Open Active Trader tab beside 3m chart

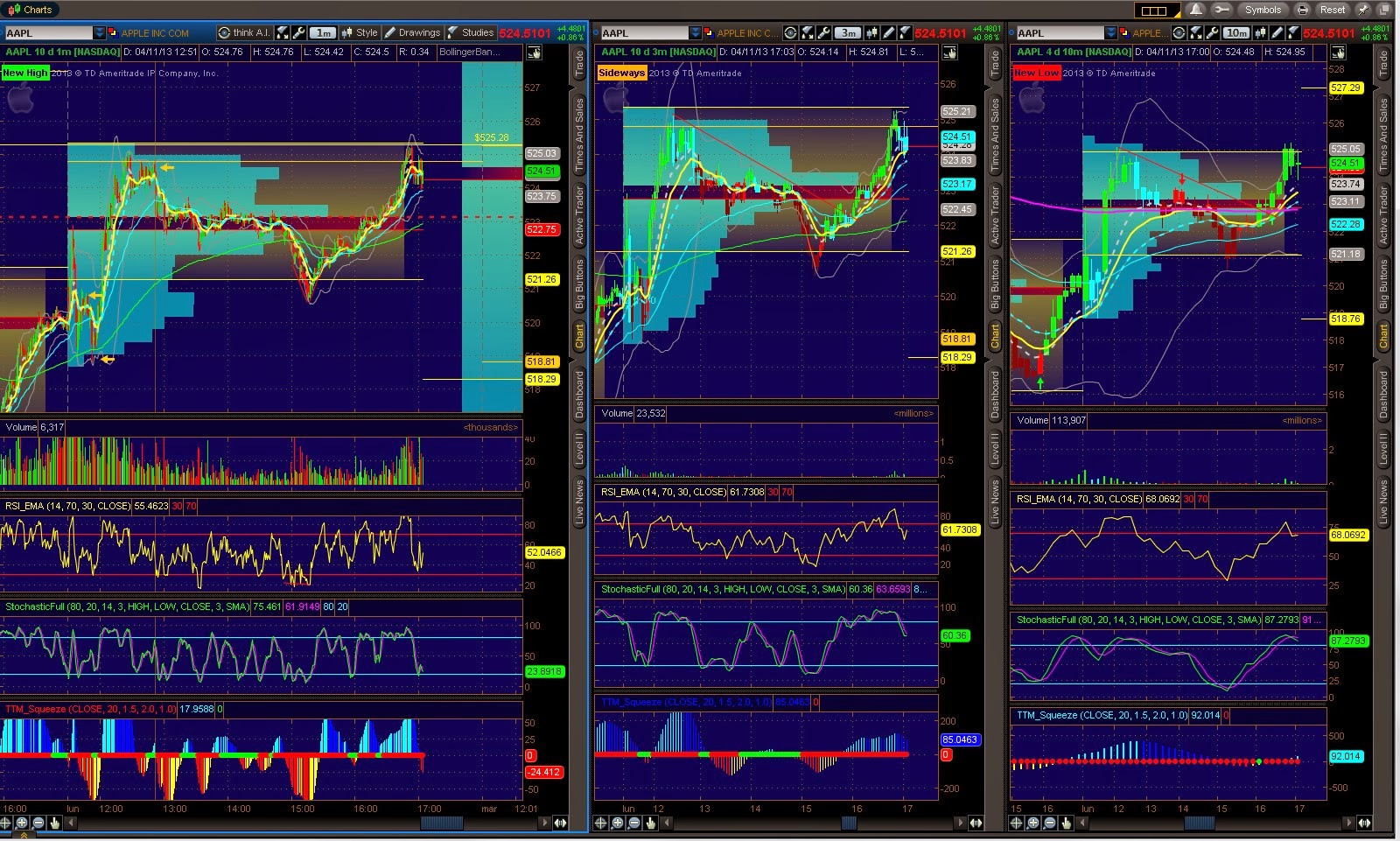[x=995, y=214]
